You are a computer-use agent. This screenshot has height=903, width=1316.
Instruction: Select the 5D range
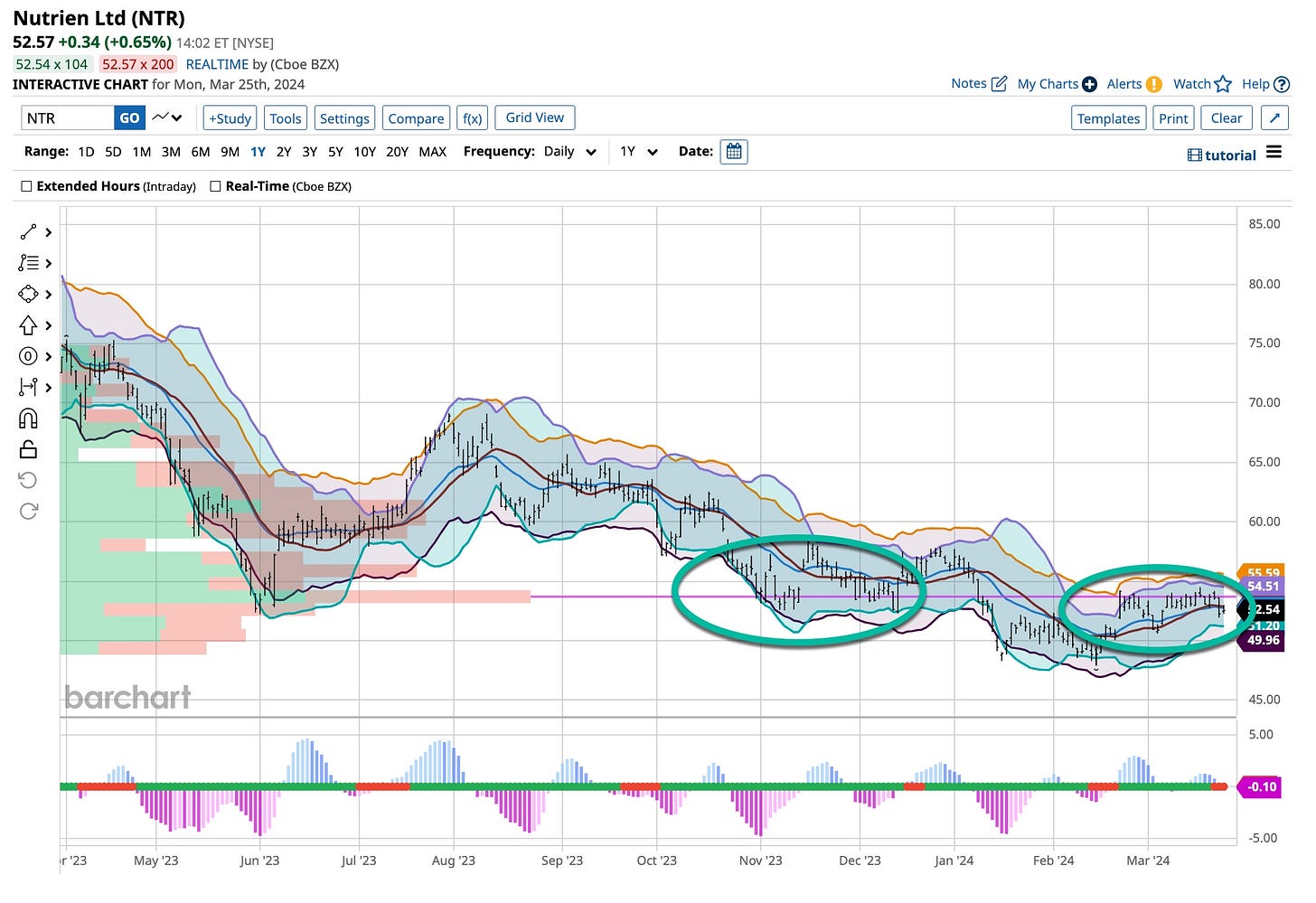point(113,152)
